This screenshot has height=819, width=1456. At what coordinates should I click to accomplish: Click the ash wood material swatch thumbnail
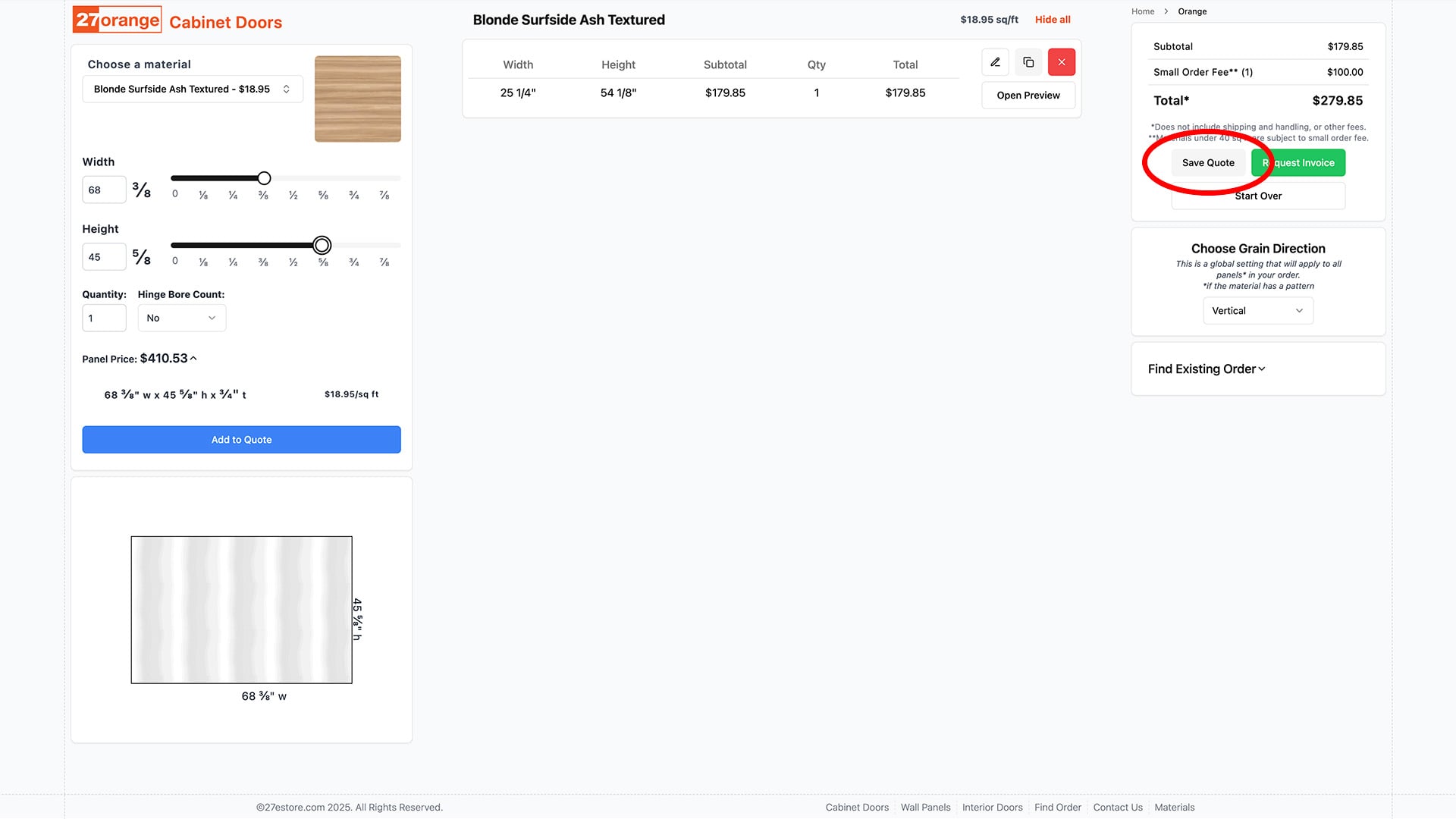point(357,99)
